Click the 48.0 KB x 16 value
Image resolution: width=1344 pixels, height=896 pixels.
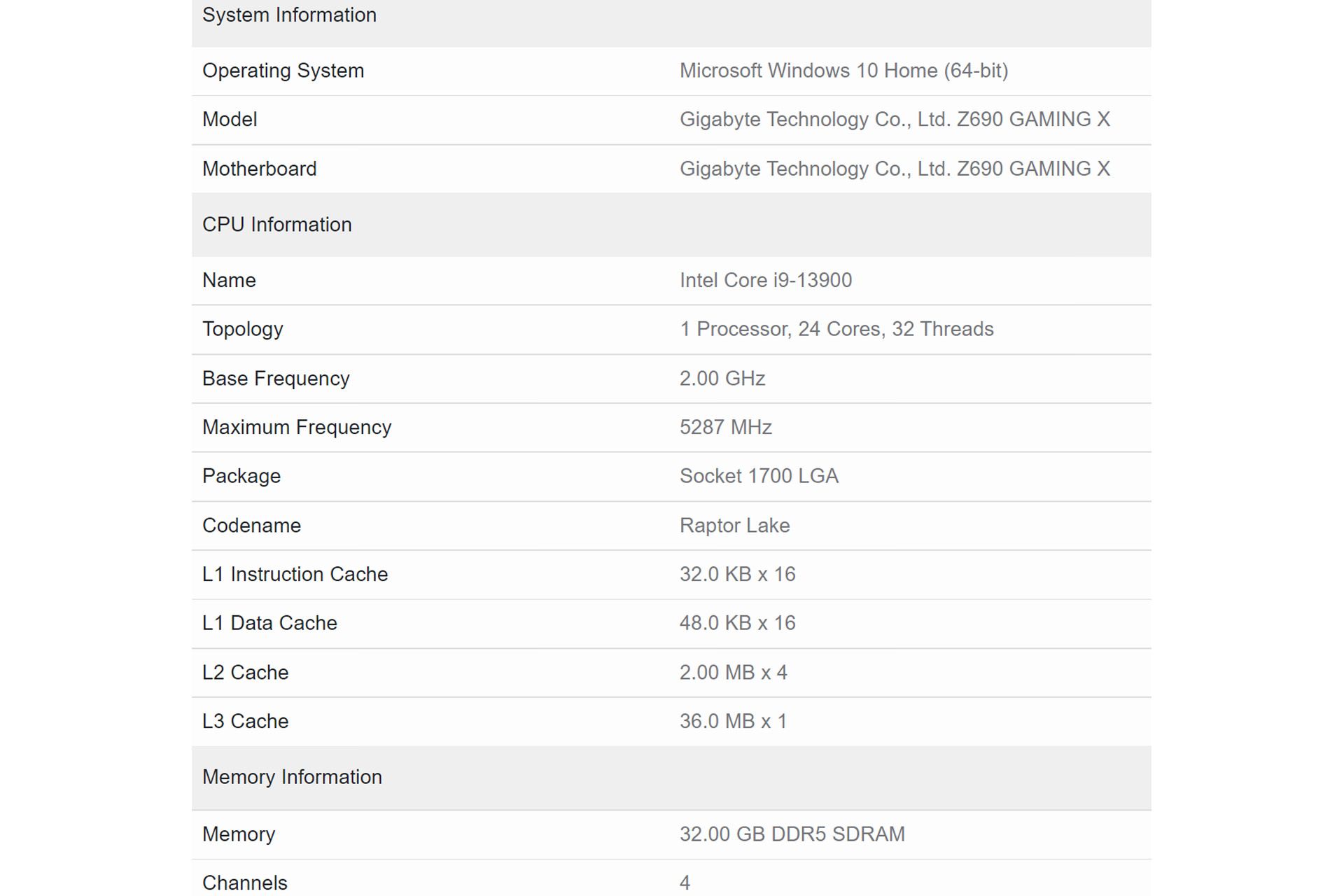(737, 623)
